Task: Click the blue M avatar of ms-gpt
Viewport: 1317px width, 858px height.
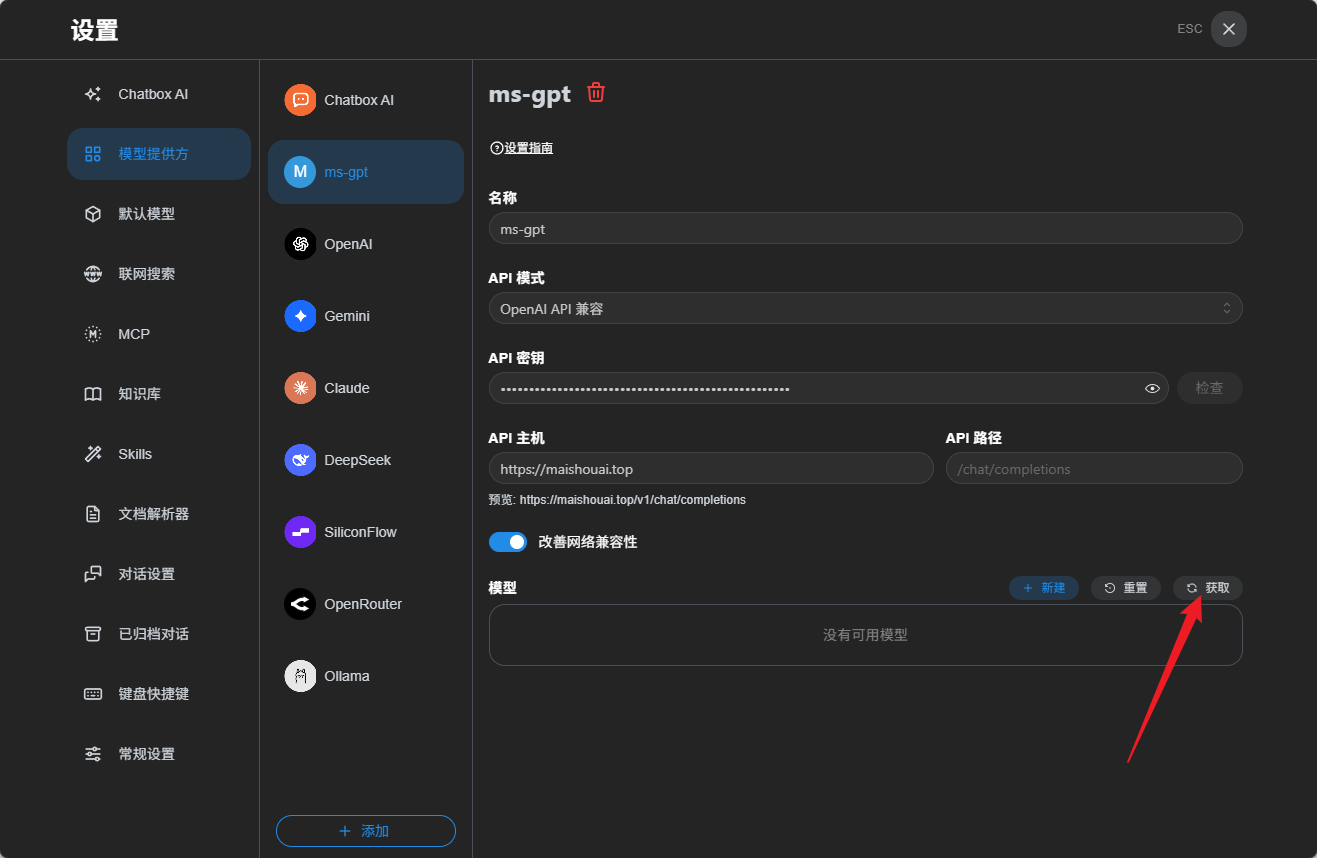Action: tap(300, 172)
